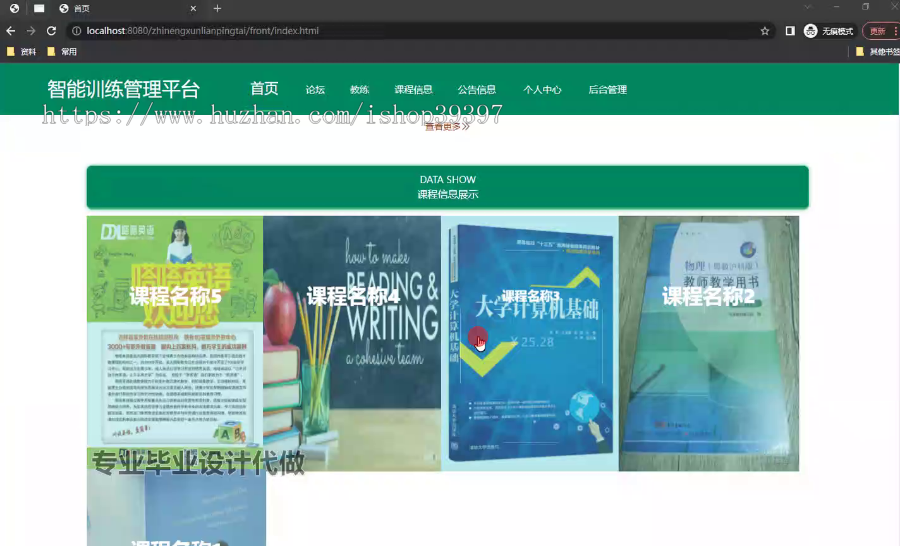900x546 pixels.
Task: Open the 后台管理 navigation link
Action: pos(608,90)
